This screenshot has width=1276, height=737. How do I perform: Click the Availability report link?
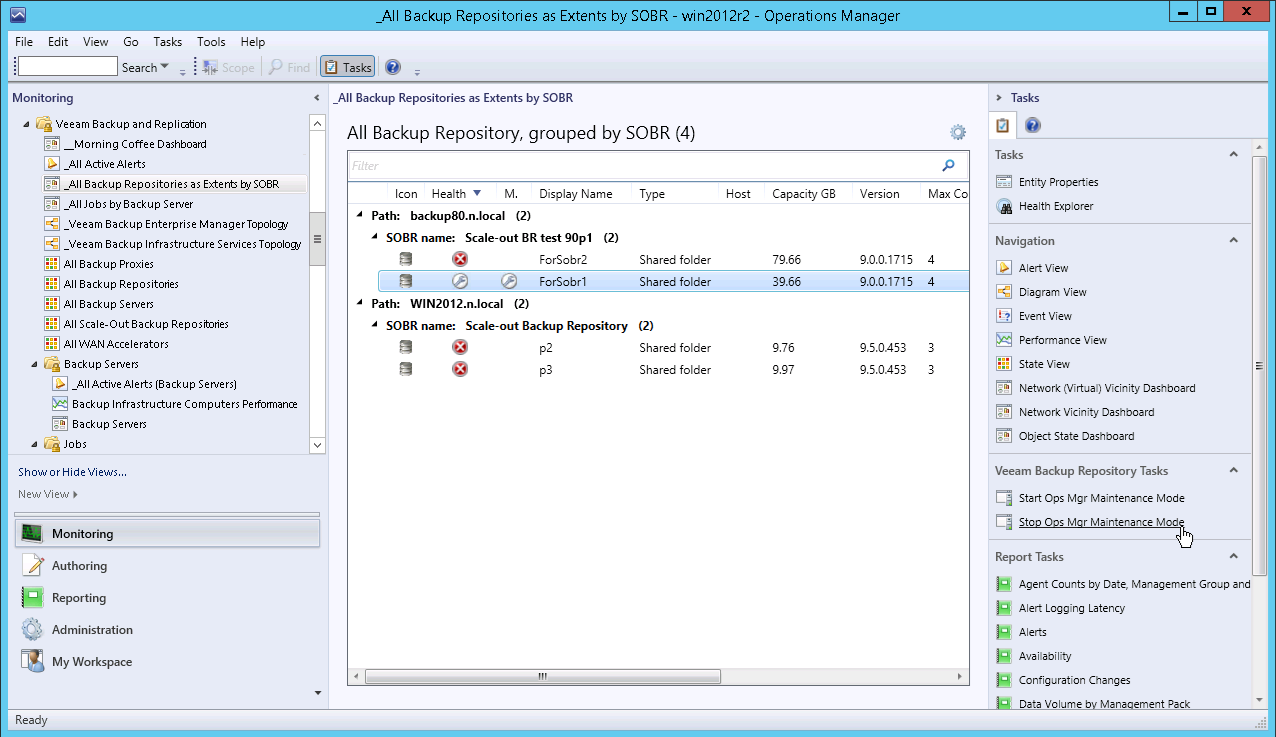[1045, 656]
